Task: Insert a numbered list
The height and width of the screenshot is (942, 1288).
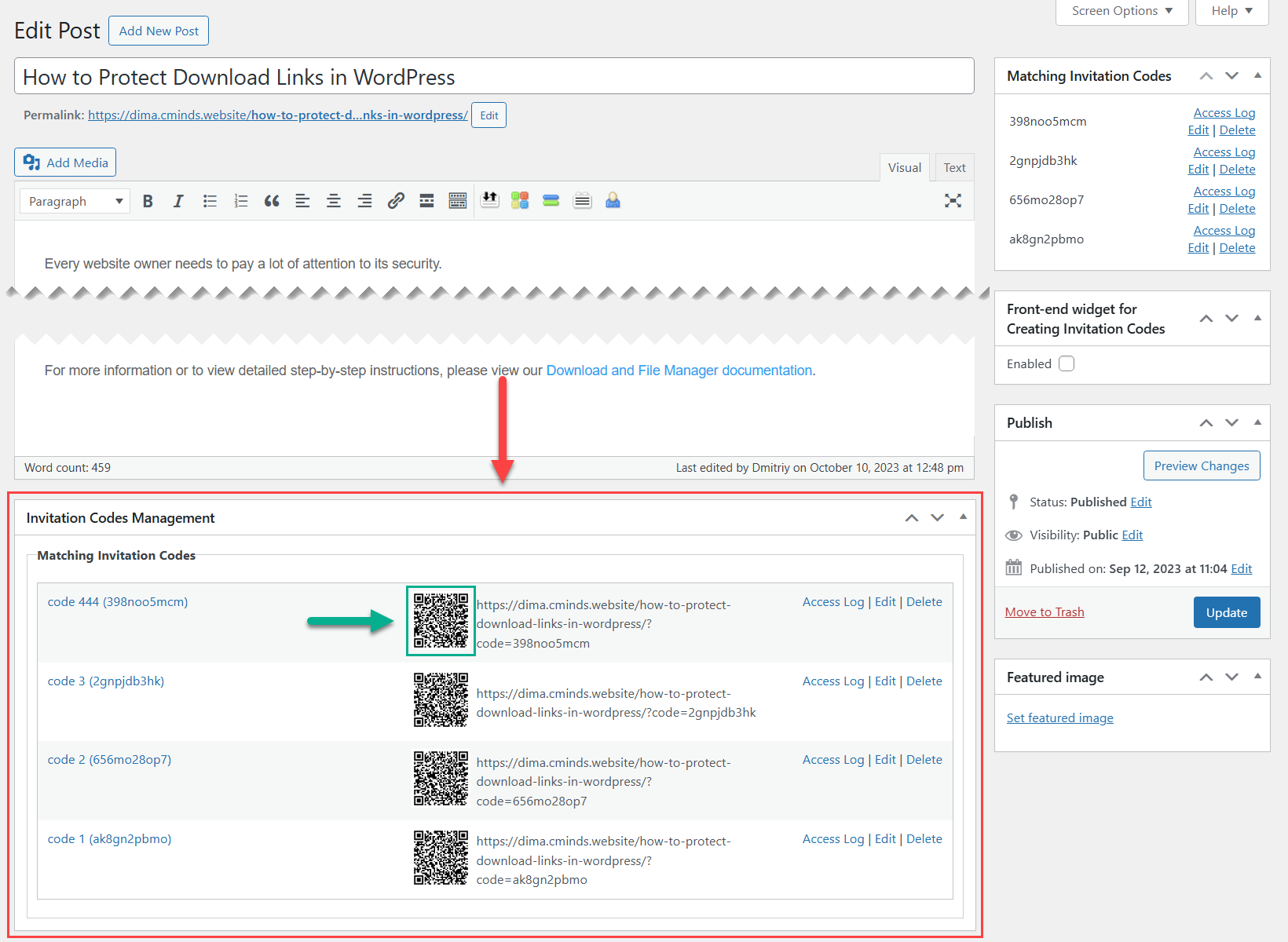Action: (240, 201)
